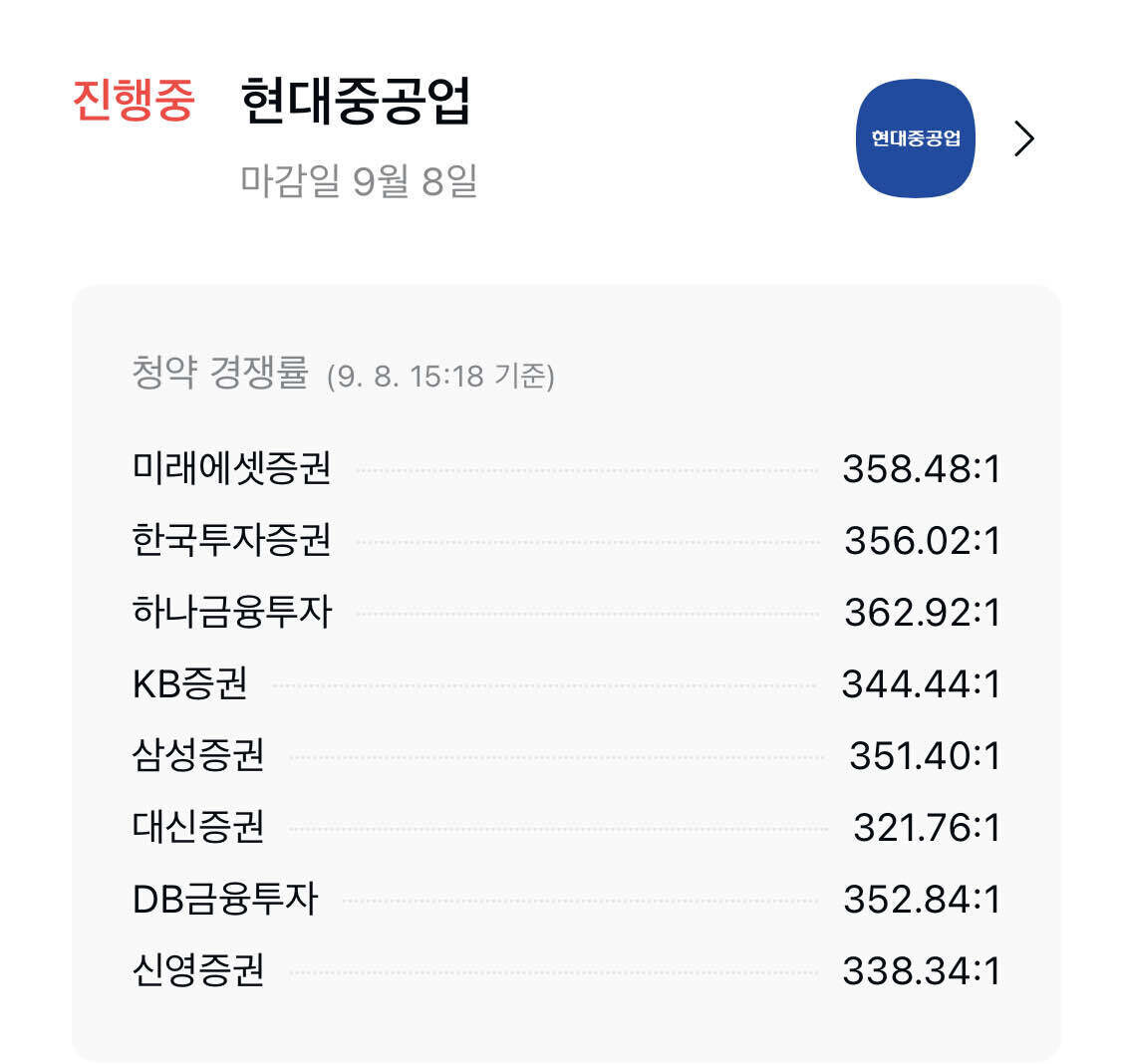This screenshot has height=1064, width=1121.
Task: Click the 현대중공업 company logo icon
Action: [x=914, y=138]
